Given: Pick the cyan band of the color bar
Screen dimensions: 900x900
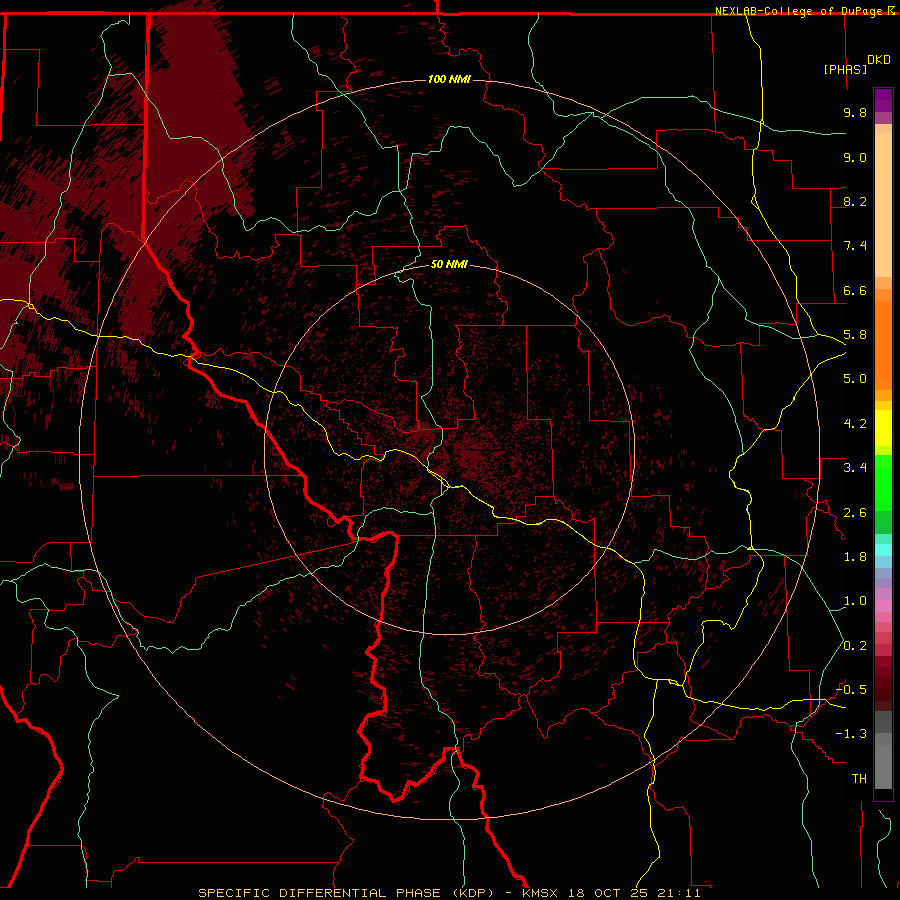Looking at the screenshot, I should point(883,550).
